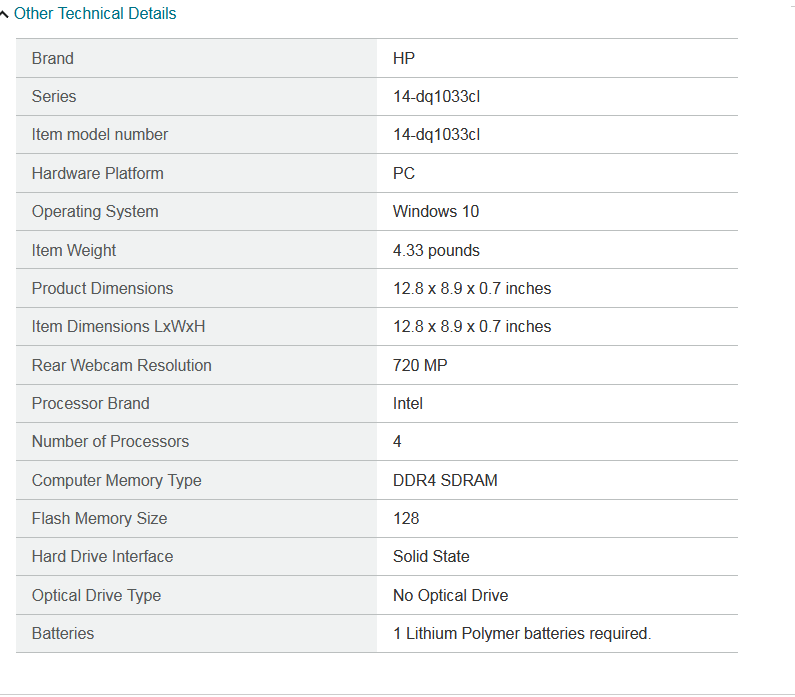795x697 pixels.
Task: Select the Brand row label
Action: pos(53,58)
